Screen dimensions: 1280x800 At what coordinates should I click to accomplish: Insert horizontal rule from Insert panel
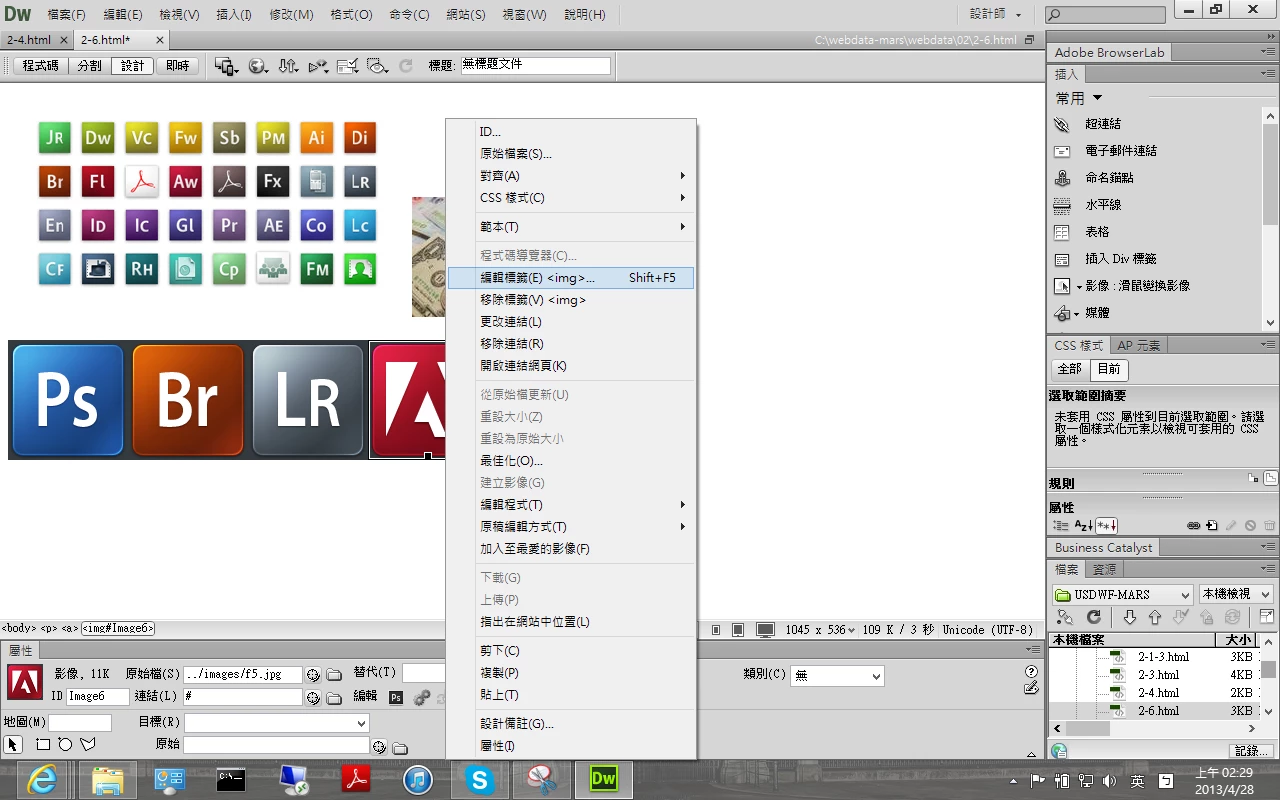coord(1102,205)
